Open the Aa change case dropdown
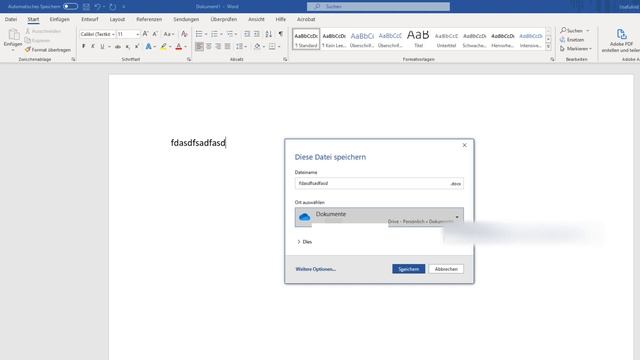Screen dimensions: 640x360 (169, 34)
